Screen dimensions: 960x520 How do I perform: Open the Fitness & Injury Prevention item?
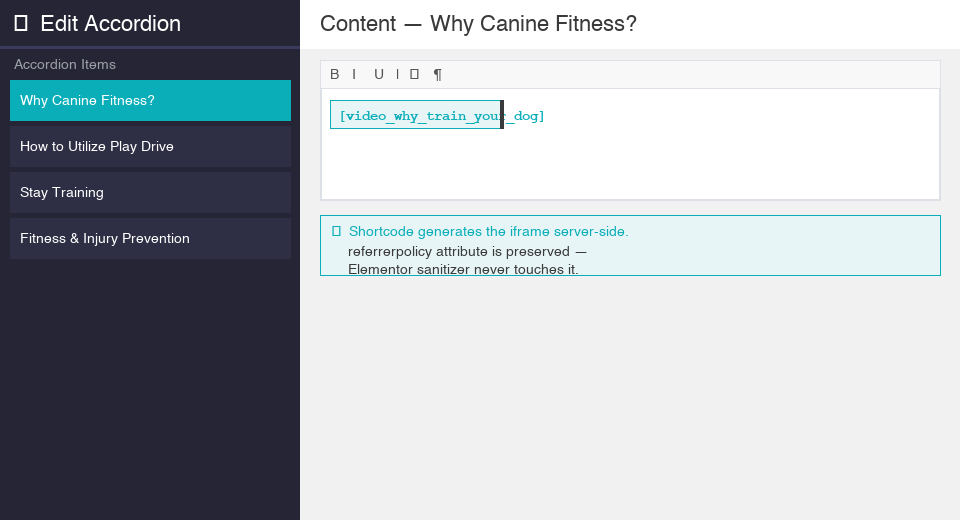150,239
